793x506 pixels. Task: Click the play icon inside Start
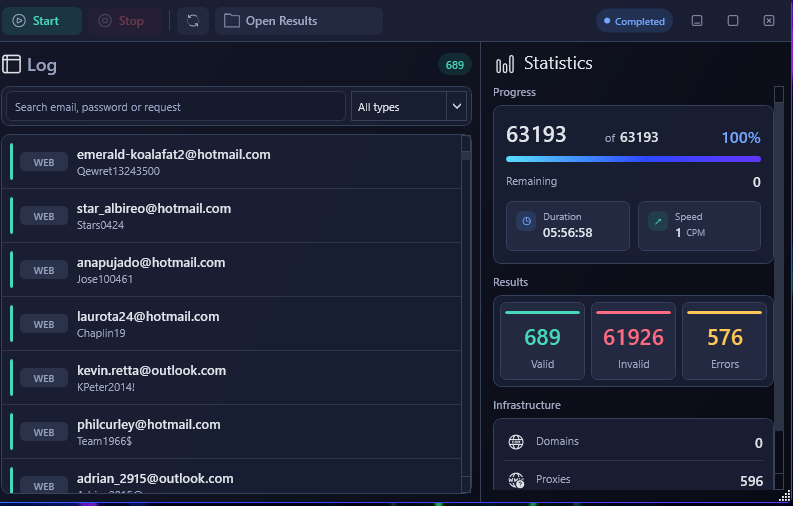tap(19, 21)
